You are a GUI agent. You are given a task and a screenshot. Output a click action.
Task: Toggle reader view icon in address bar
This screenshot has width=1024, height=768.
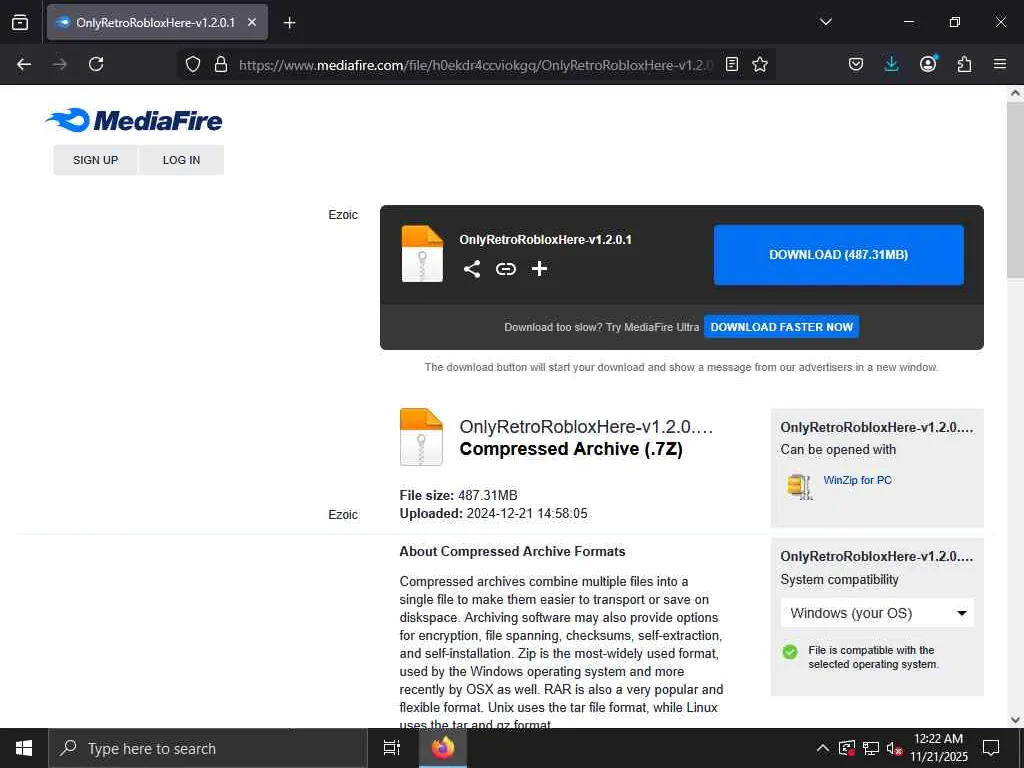[x=732, y=64]
